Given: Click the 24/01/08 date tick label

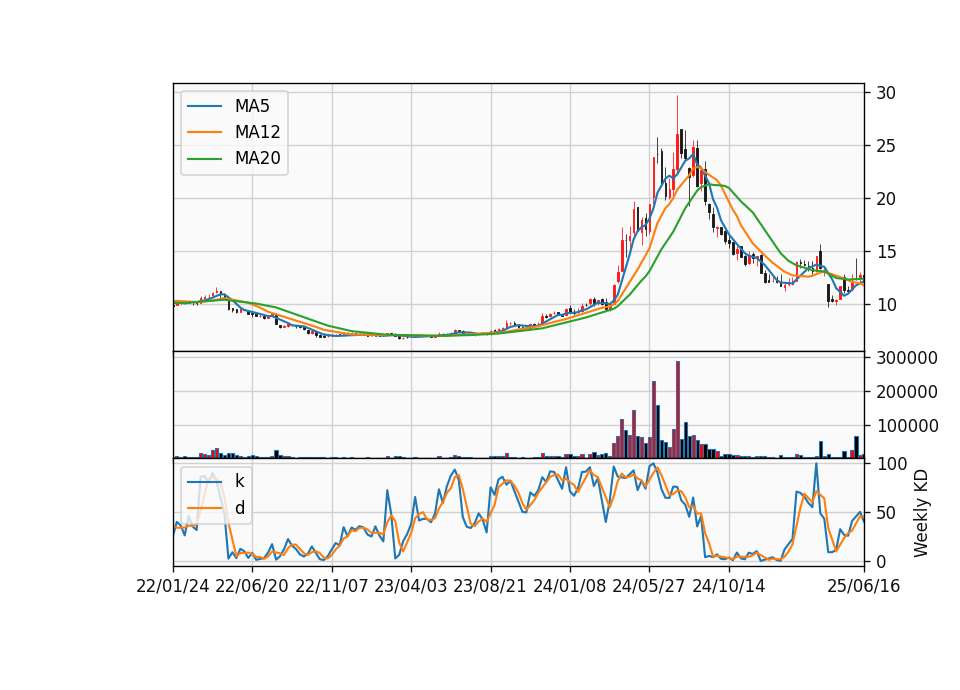Looking at the screenshot, I should click(x=570, y=586).
